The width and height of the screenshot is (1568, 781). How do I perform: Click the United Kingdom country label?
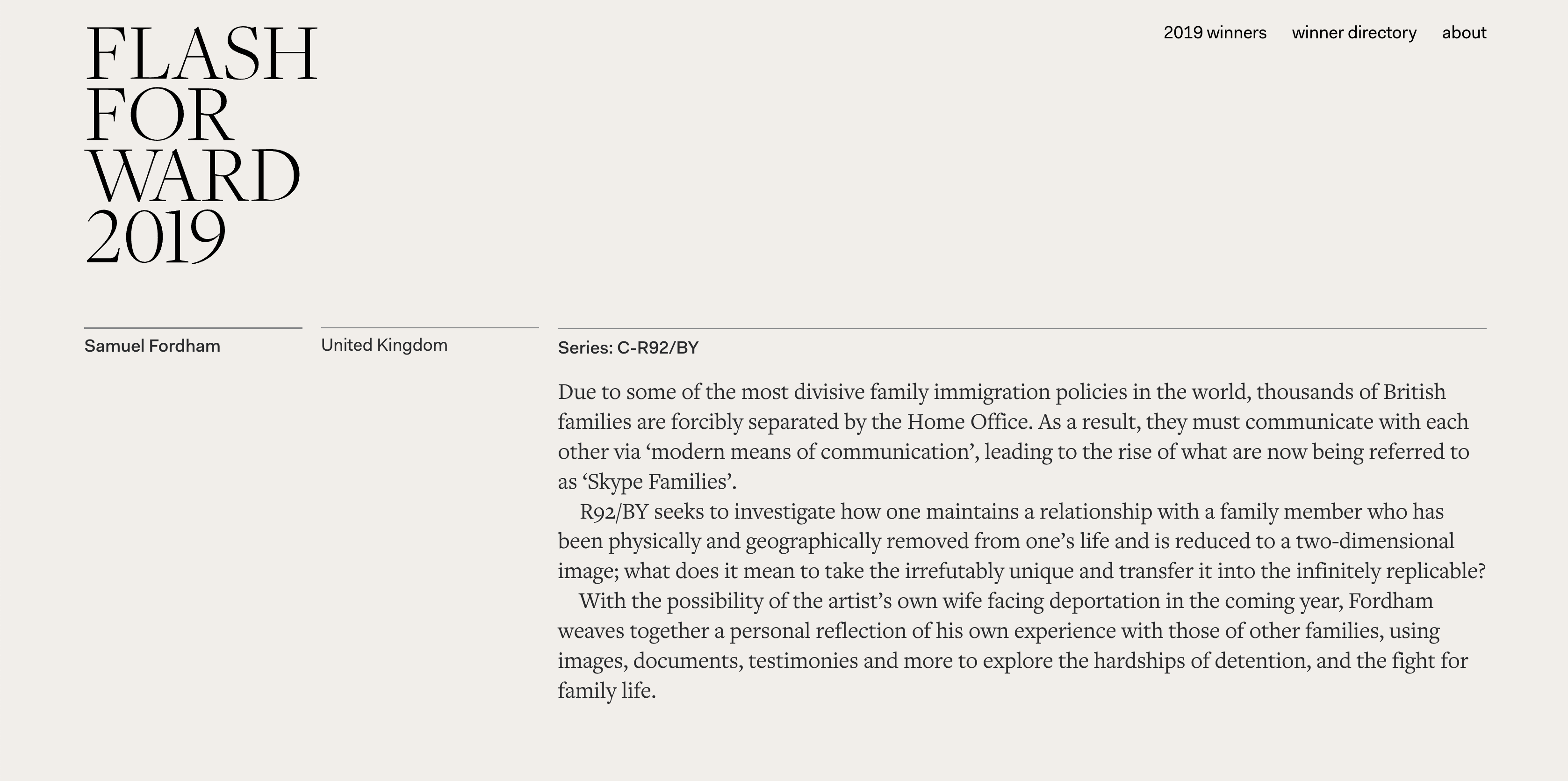384,345
